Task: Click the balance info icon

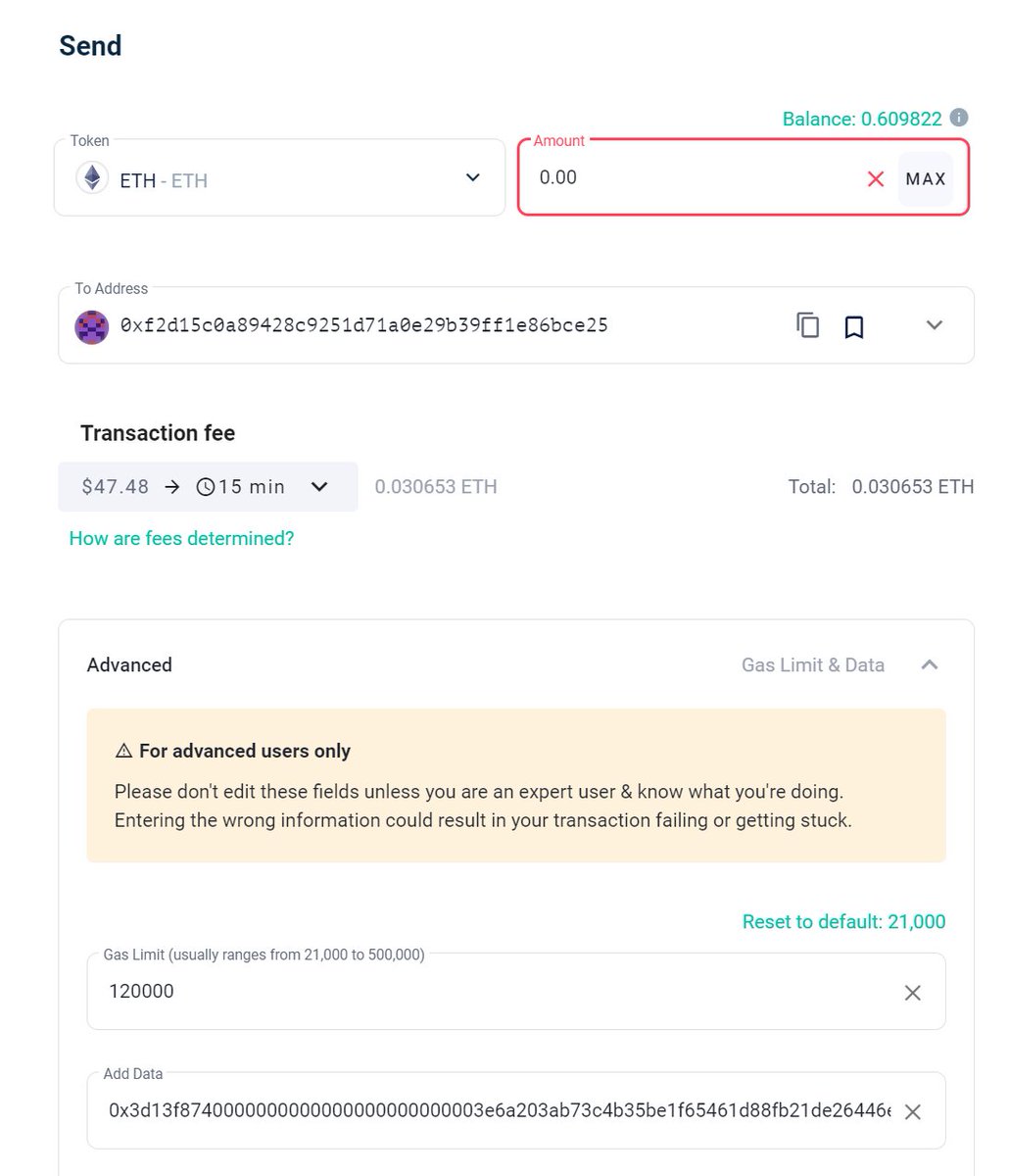Action: (959, 119)
